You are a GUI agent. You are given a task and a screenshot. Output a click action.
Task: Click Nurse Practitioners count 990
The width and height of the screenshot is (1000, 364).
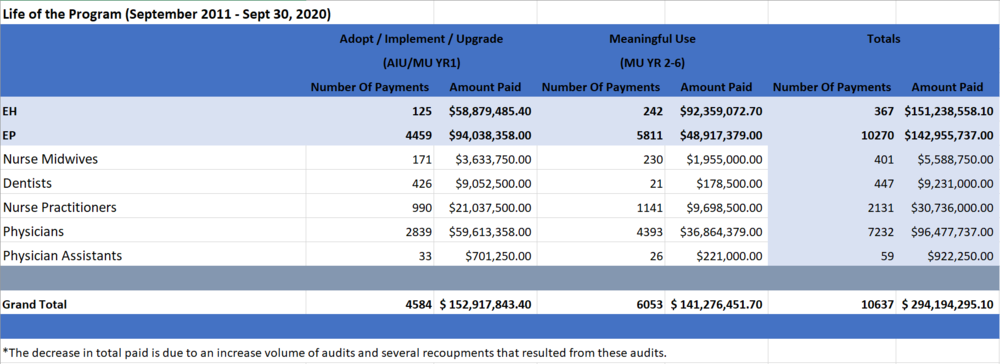(x=422, y=208)
